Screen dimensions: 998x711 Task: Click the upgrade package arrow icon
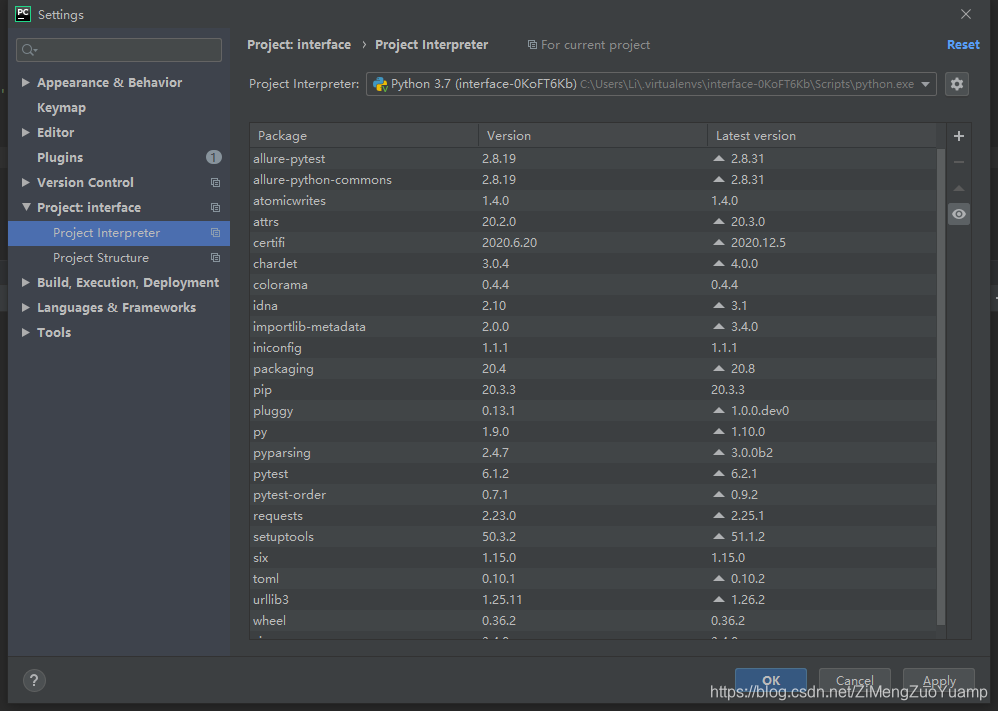959,188
